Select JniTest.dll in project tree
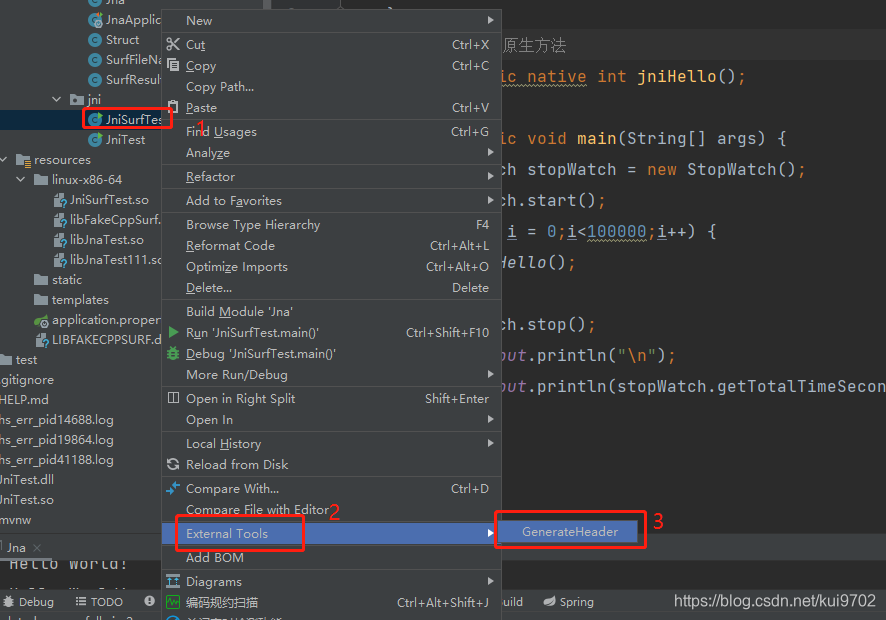The image size is (886, 620). pos(27,479)
